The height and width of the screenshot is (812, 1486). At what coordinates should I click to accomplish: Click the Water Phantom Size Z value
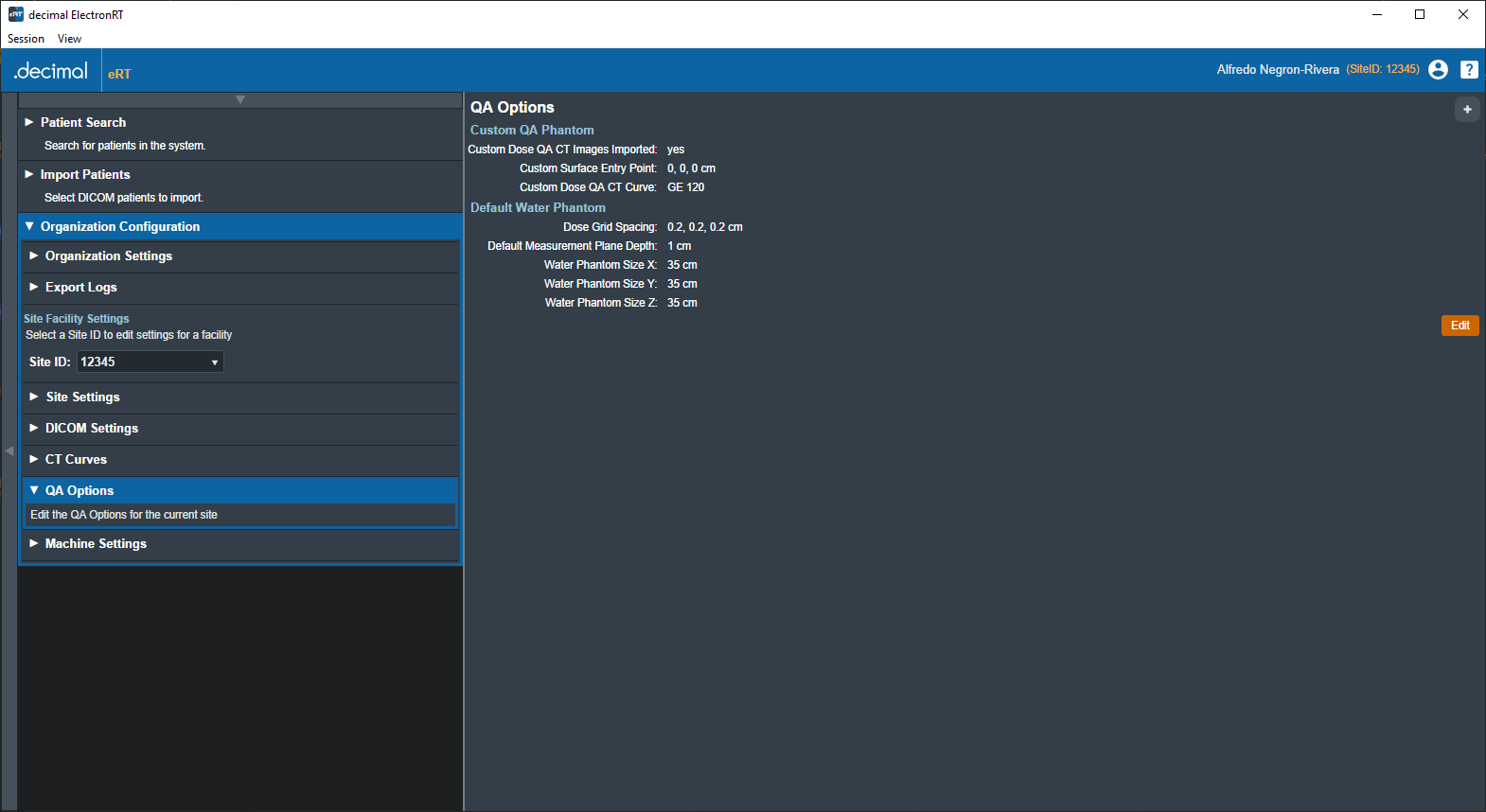pyautogui.click(x=682, y=303)
